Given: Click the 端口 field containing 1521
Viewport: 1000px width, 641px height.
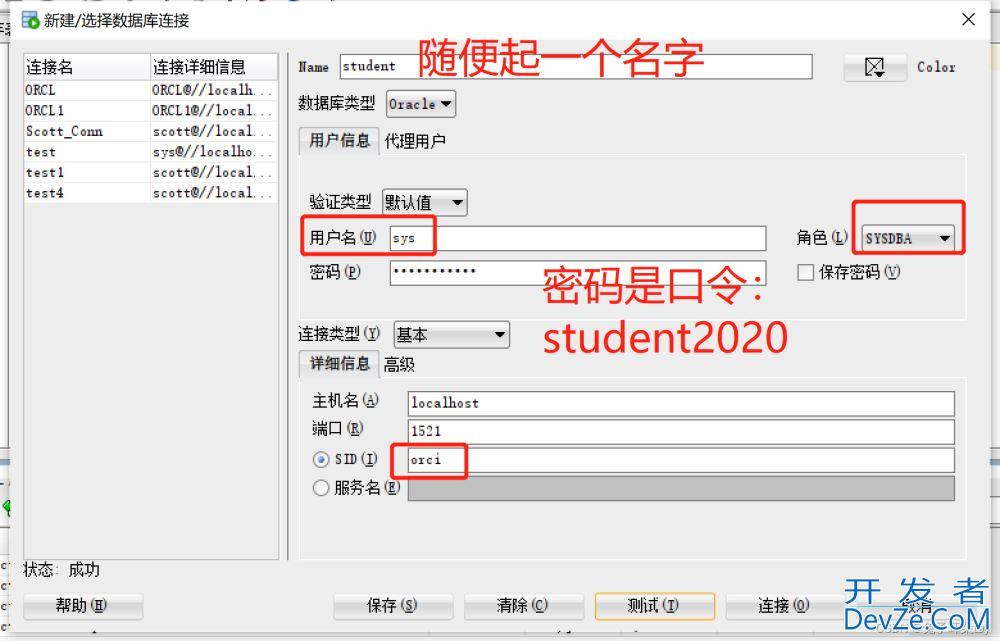Looking at the screenshot, I should pyautogui.click(x=681, y=432).
